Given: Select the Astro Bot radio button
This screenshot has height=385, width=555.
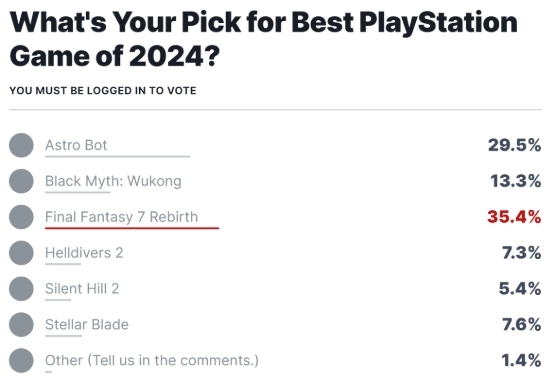Looking at the screenshot, I should tap(21, 145).
